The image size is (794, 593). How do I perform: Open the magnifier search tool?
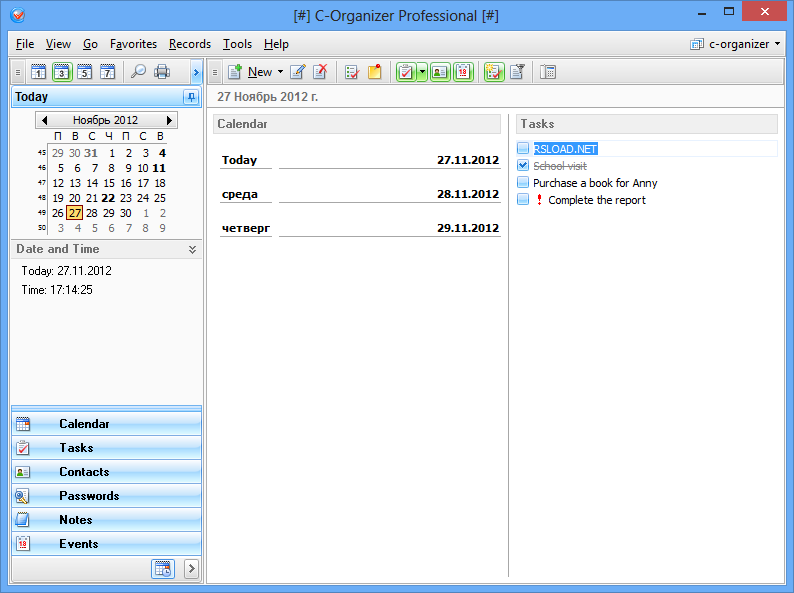coord(138,72)
